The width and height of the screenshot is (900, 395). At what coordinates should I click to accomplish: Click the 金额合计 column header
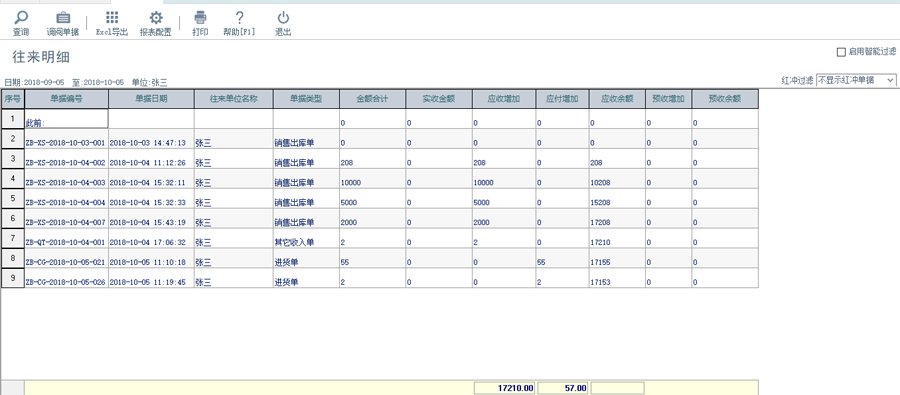pos(373,99)
